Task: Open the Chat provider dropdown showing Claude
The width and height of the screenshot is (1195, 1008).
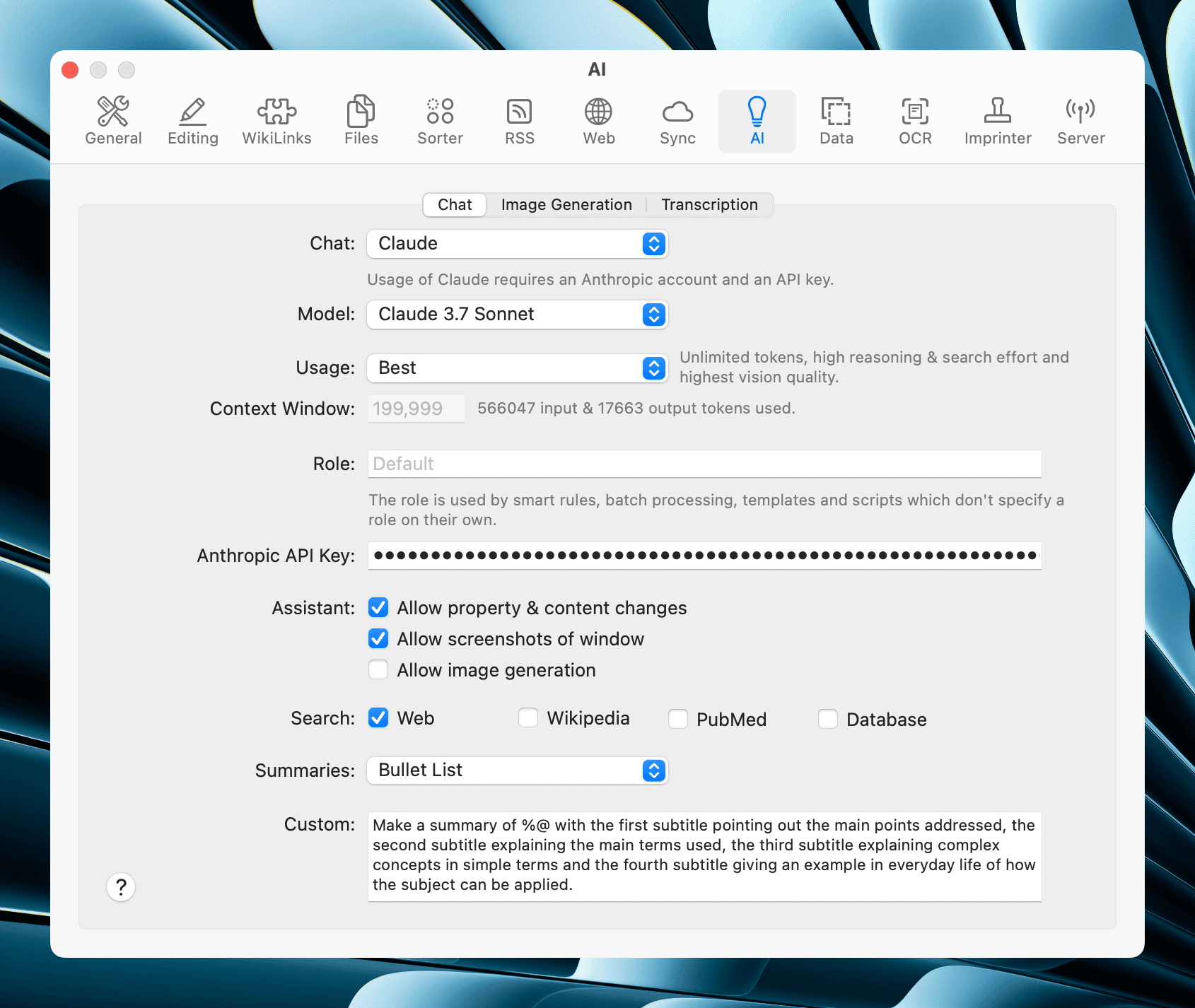Action: point(518,244)
